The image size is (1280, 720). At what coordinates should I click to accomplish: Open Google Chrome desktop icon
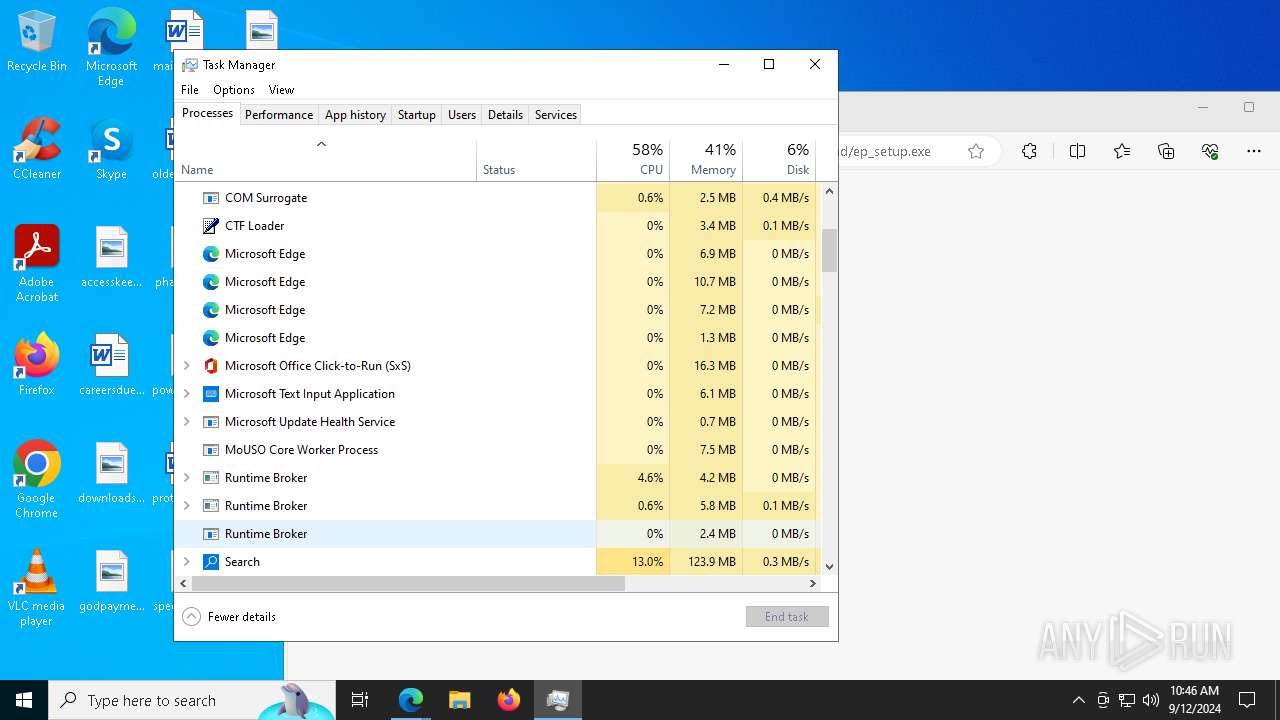(37, 480)
